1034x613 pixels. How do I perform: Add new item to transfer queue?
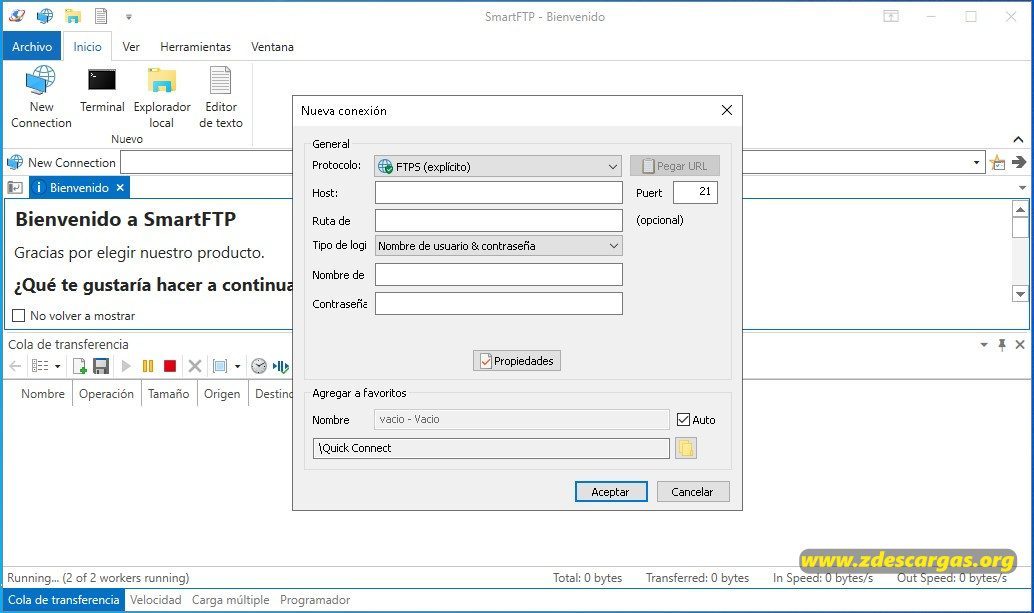79,366
